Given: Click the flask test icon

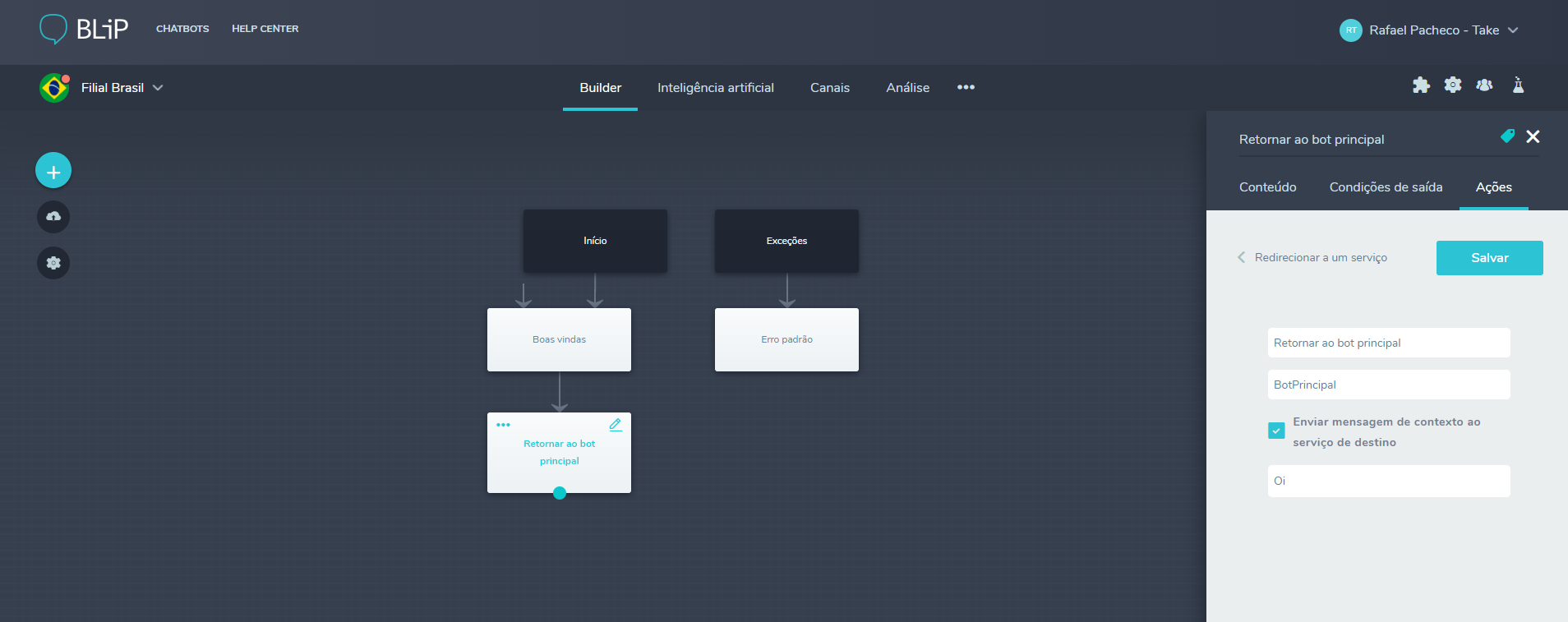Looking at the screenshot, I should [1518, 85].
